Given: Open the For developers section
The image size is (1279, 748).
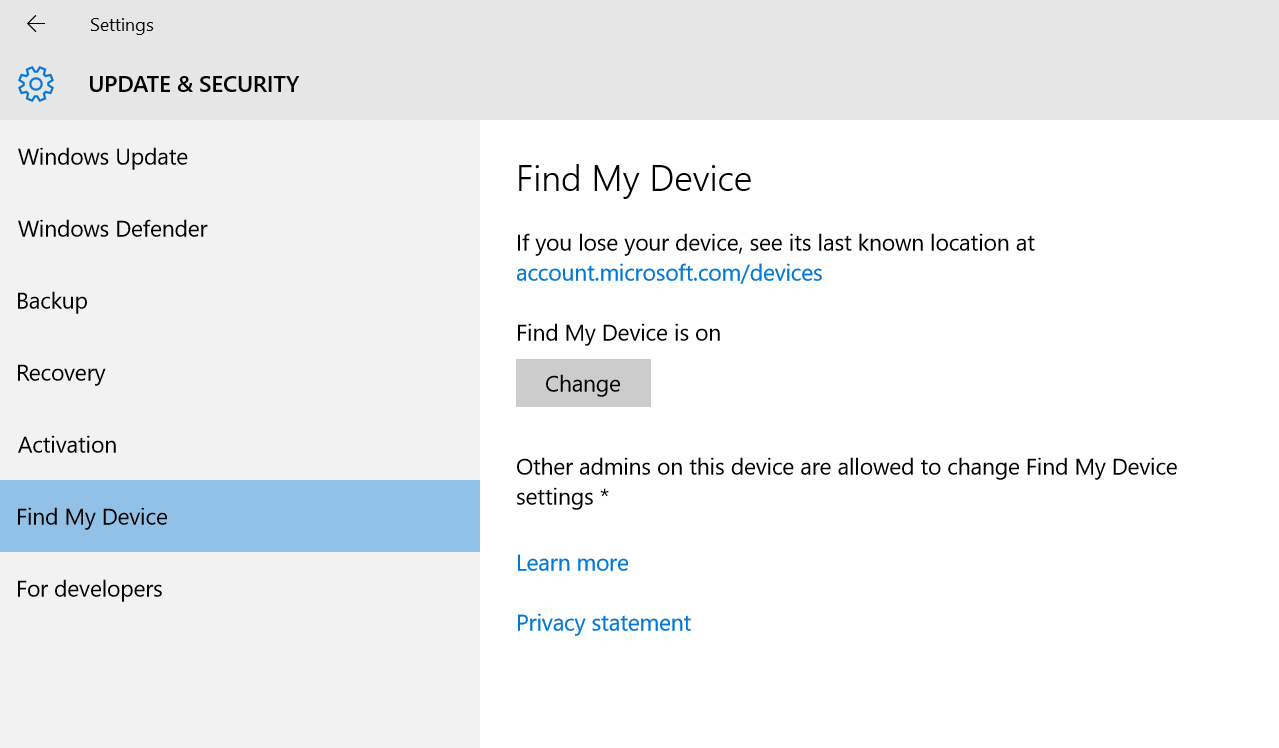Looking at the screenshot, I should pyautogui.click(x=240, y=588).
